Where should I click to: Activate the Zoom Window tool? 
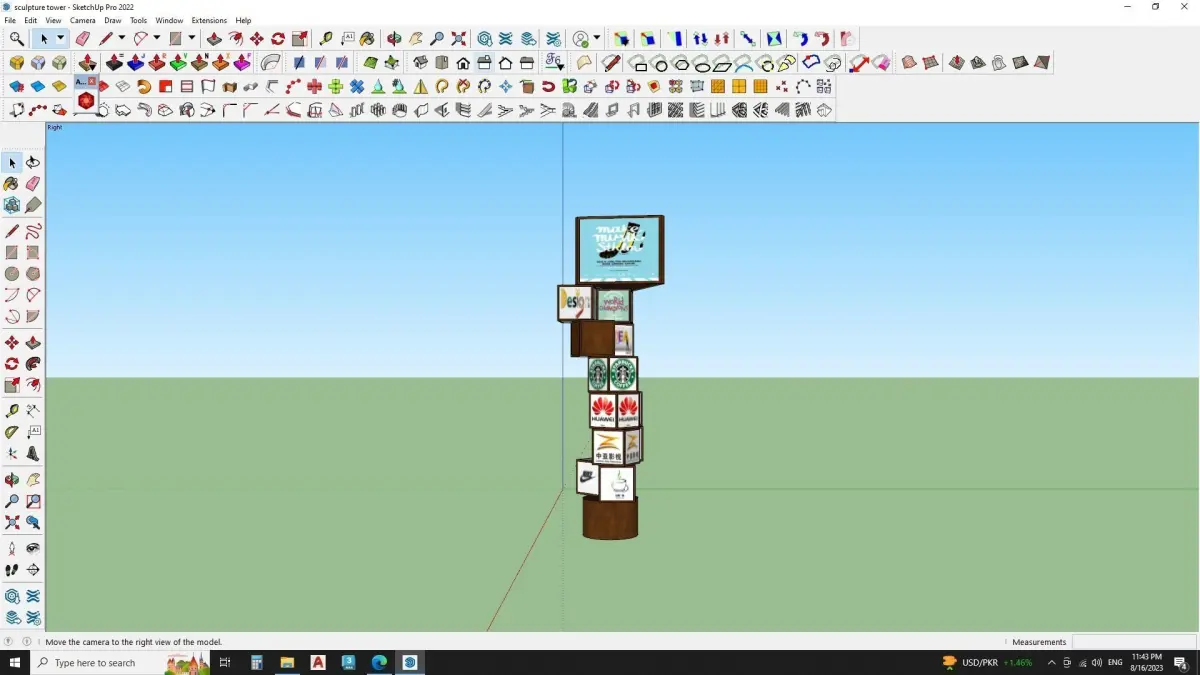click(x=33, y=501)
